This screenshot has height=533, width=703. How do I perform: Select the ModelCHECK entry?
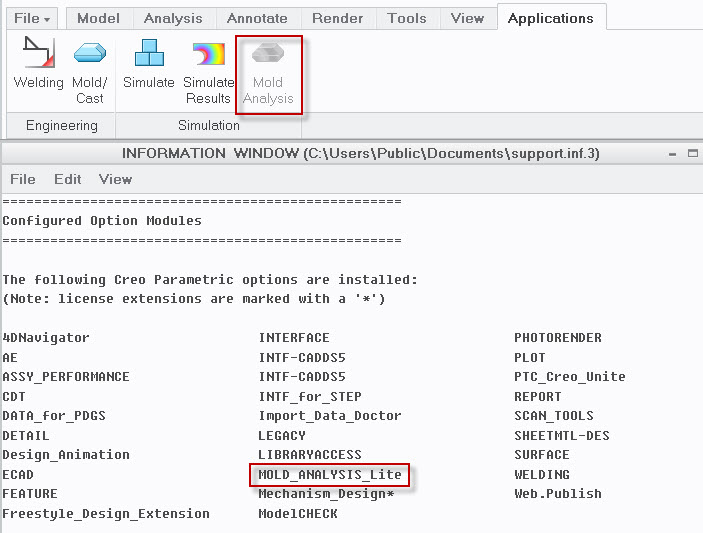(298, 513)
